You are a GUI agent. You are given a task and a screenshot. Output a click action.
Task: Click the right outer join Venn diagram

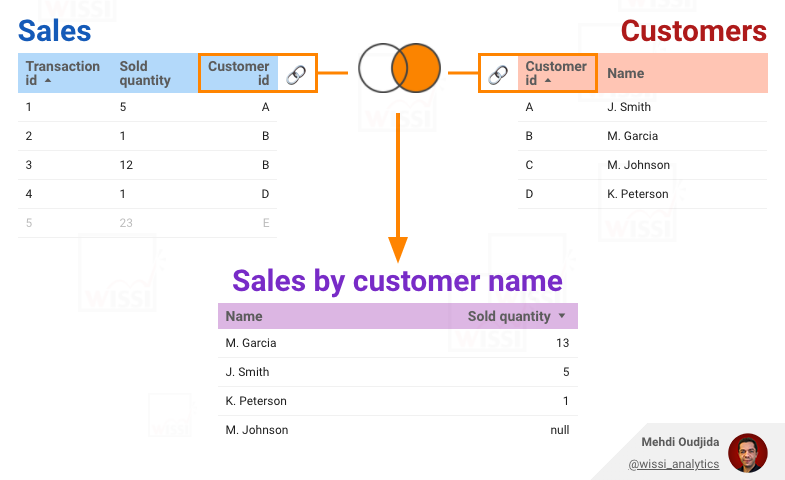[x=400, y=68]
